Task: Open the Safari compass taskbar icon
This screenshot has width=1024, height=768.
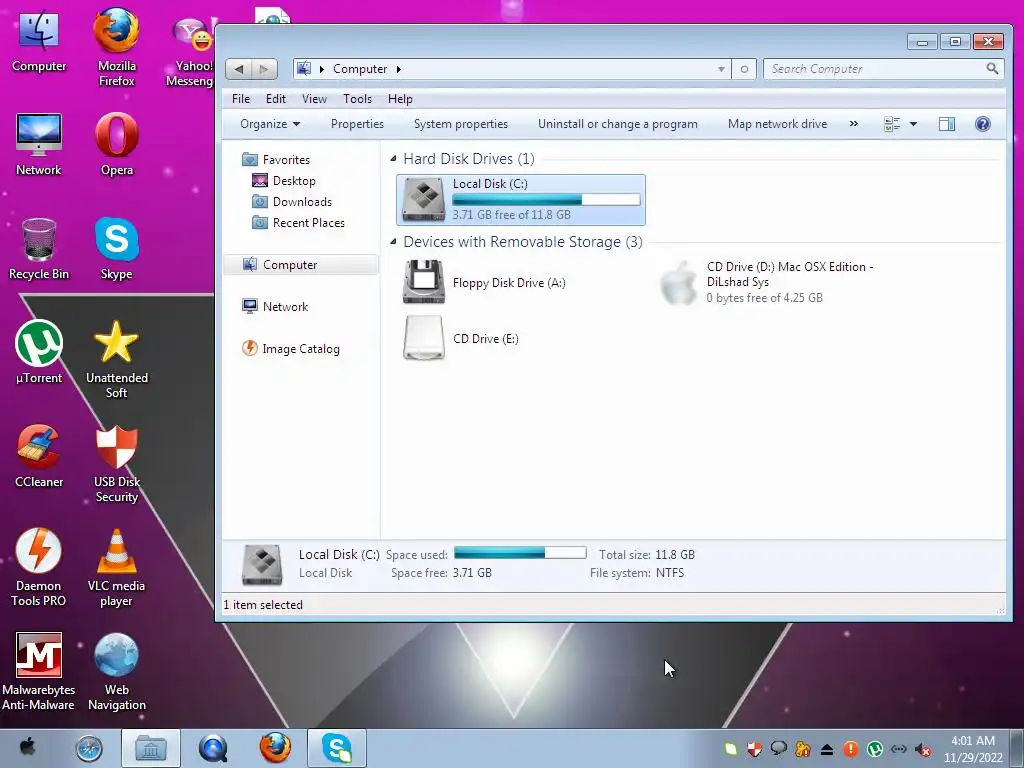Action: tap(89, 748)
